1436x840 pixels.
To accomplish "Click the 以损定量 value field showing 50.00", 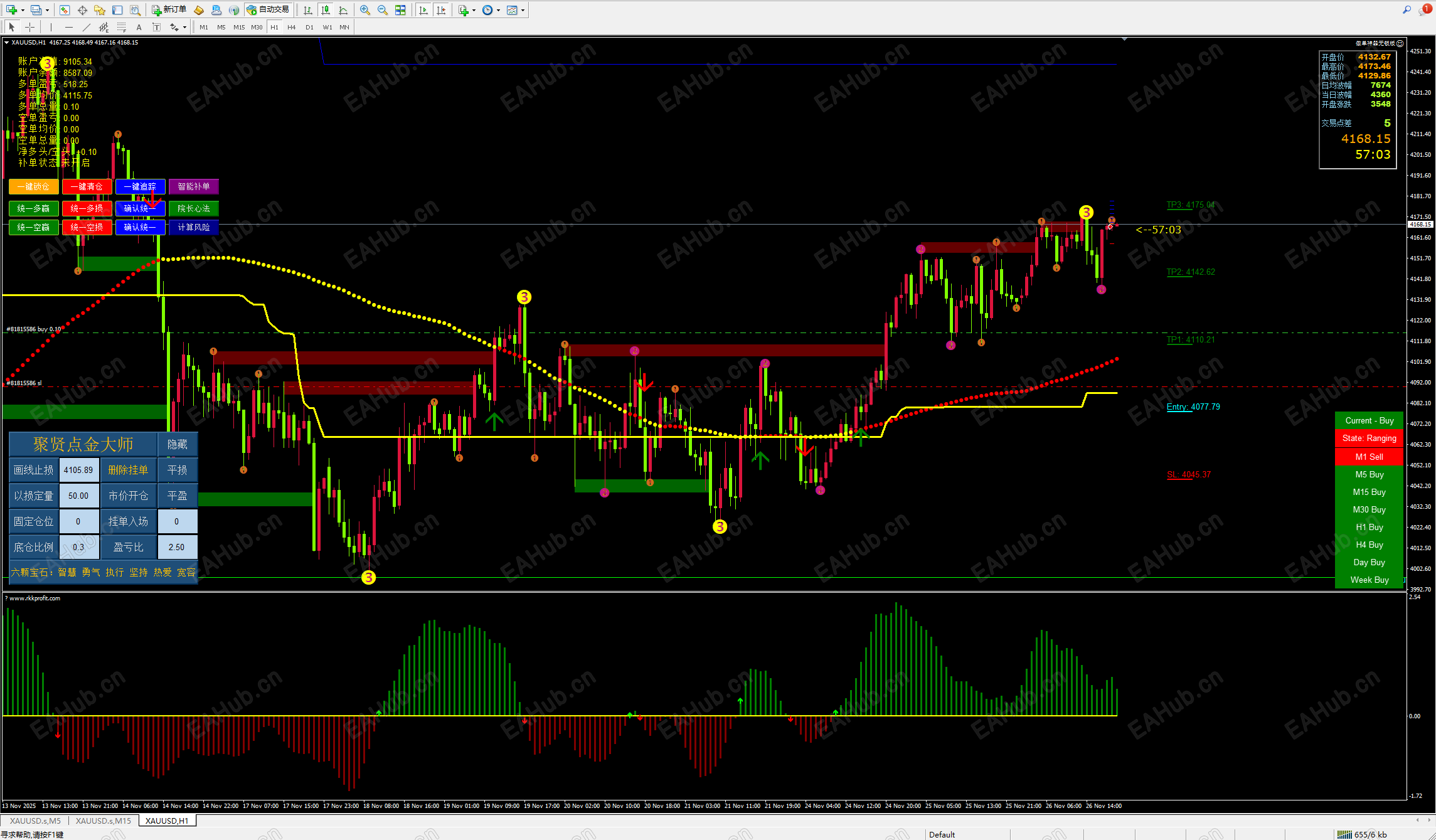I will pyautogui.click(x=78, y=496).
